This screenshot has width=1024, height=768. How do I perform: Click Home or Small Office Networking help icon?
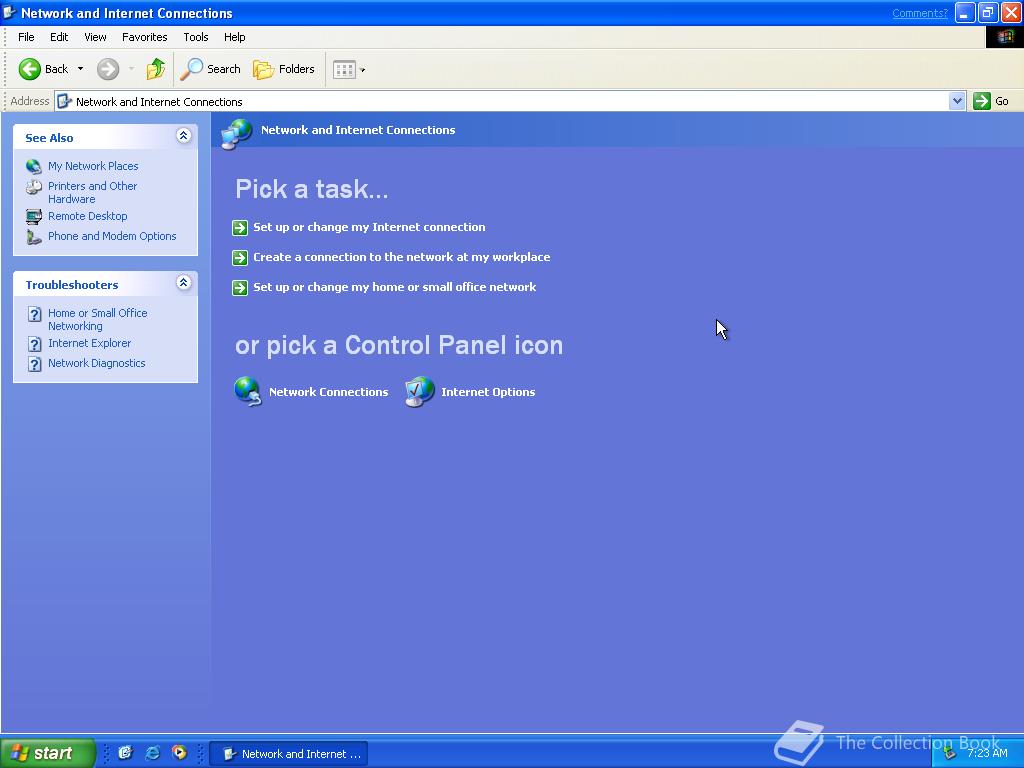(x=35, y=314)
